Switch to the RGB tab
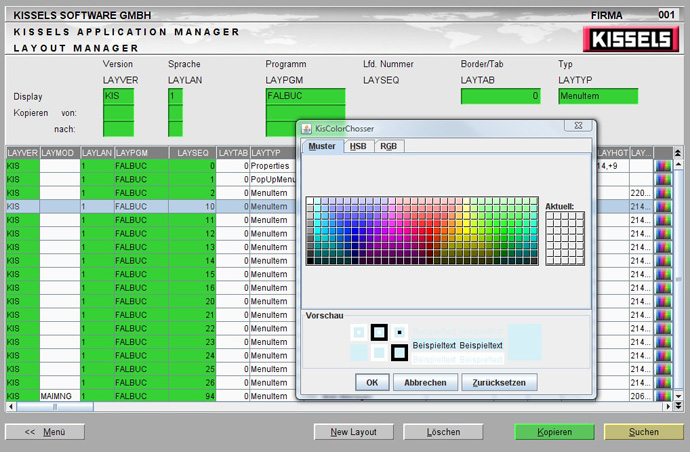Screen dimensions: 690x452 pos(389,146)
